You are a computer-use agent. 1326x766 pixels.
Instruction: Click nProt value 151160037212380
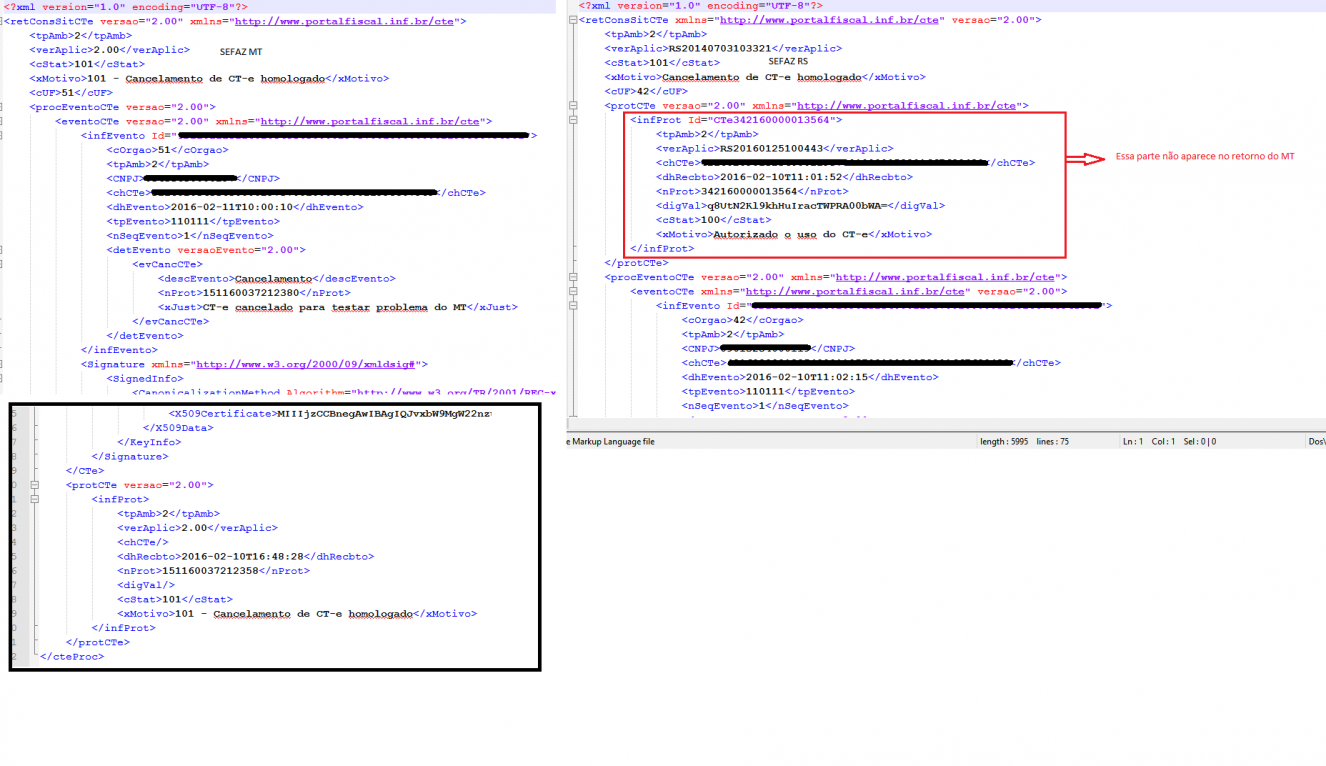[250, 293]
